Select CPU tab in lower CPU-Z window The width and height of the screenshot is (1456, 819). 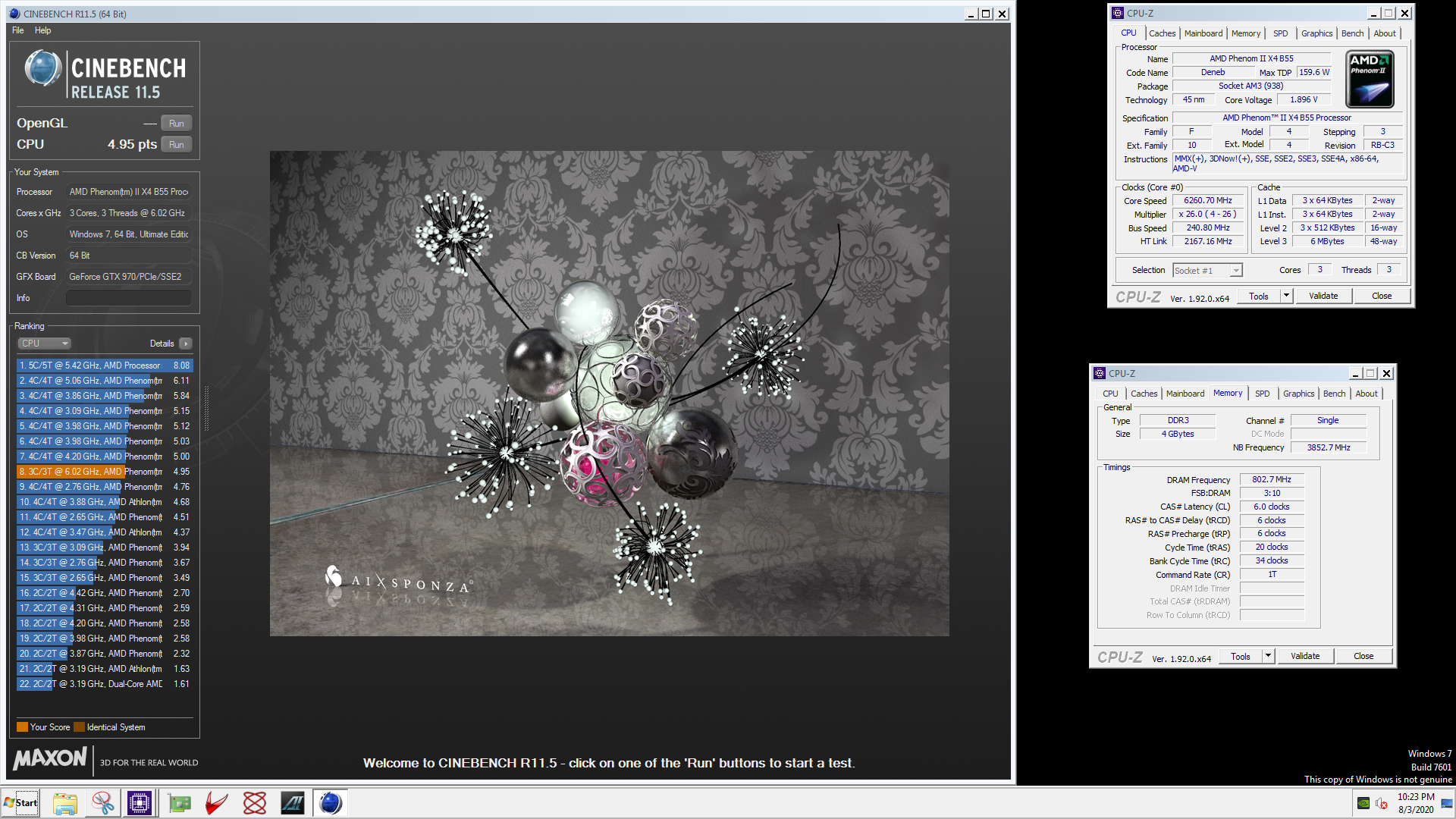1110,394
